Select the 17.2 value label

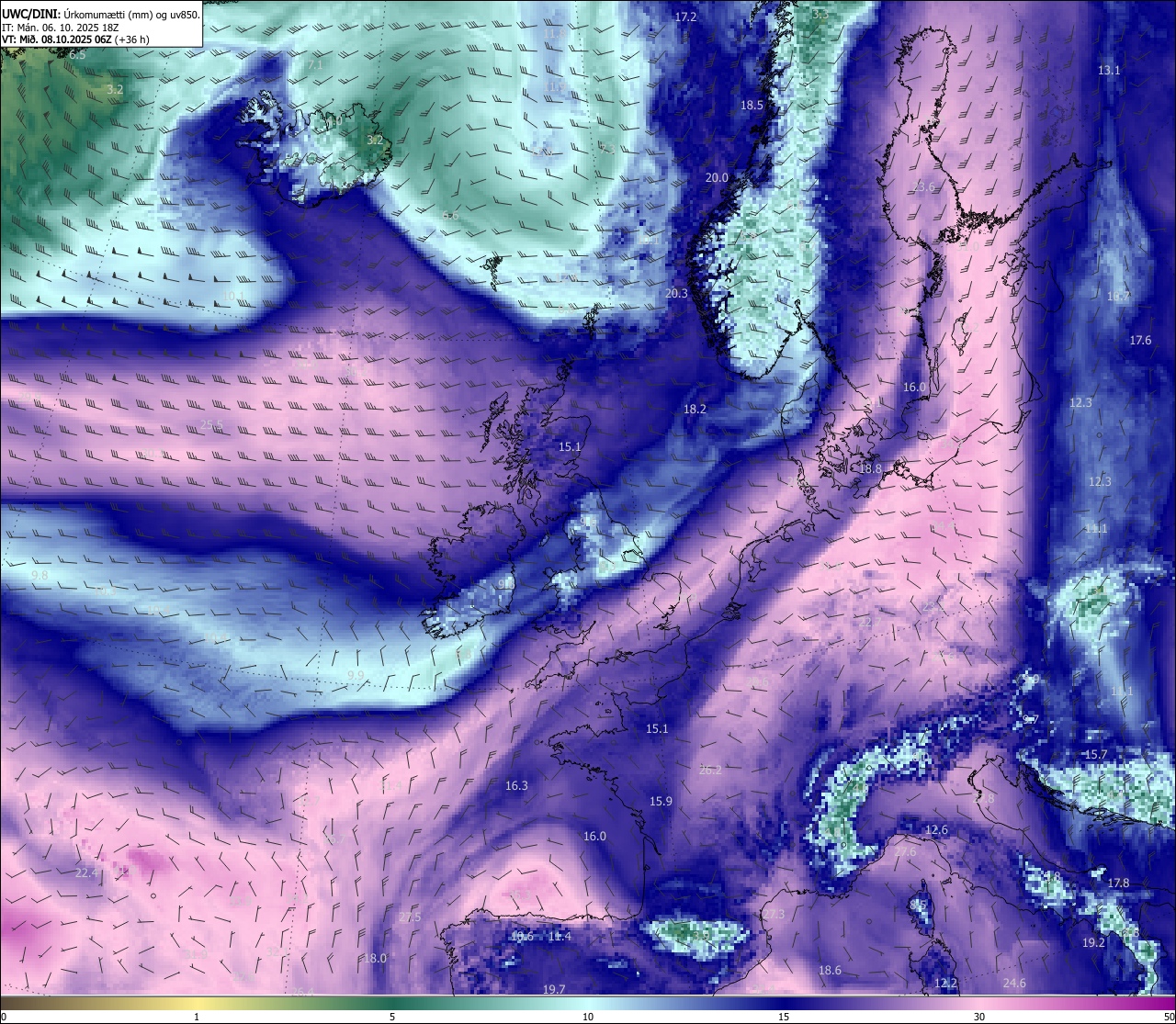tap(686, 17)
